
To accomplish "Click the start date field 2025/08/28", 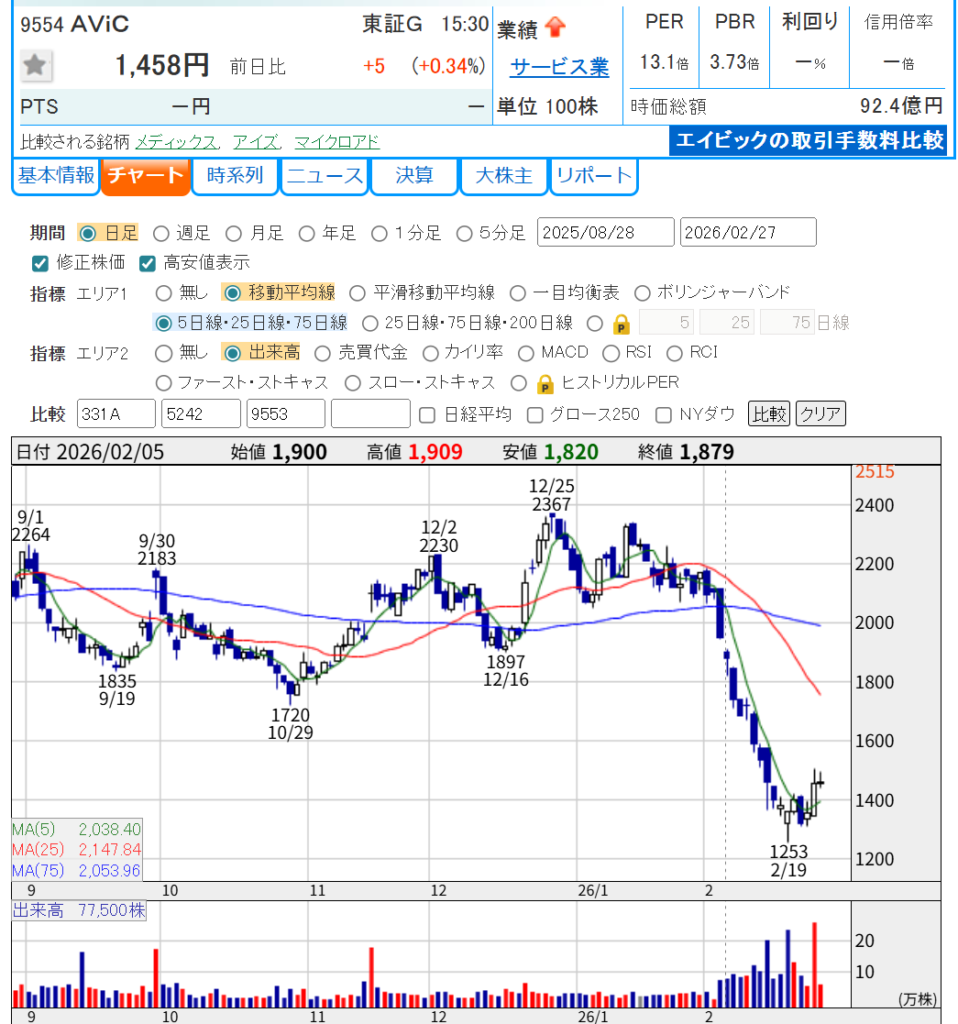I will click(x=605, y=233).
